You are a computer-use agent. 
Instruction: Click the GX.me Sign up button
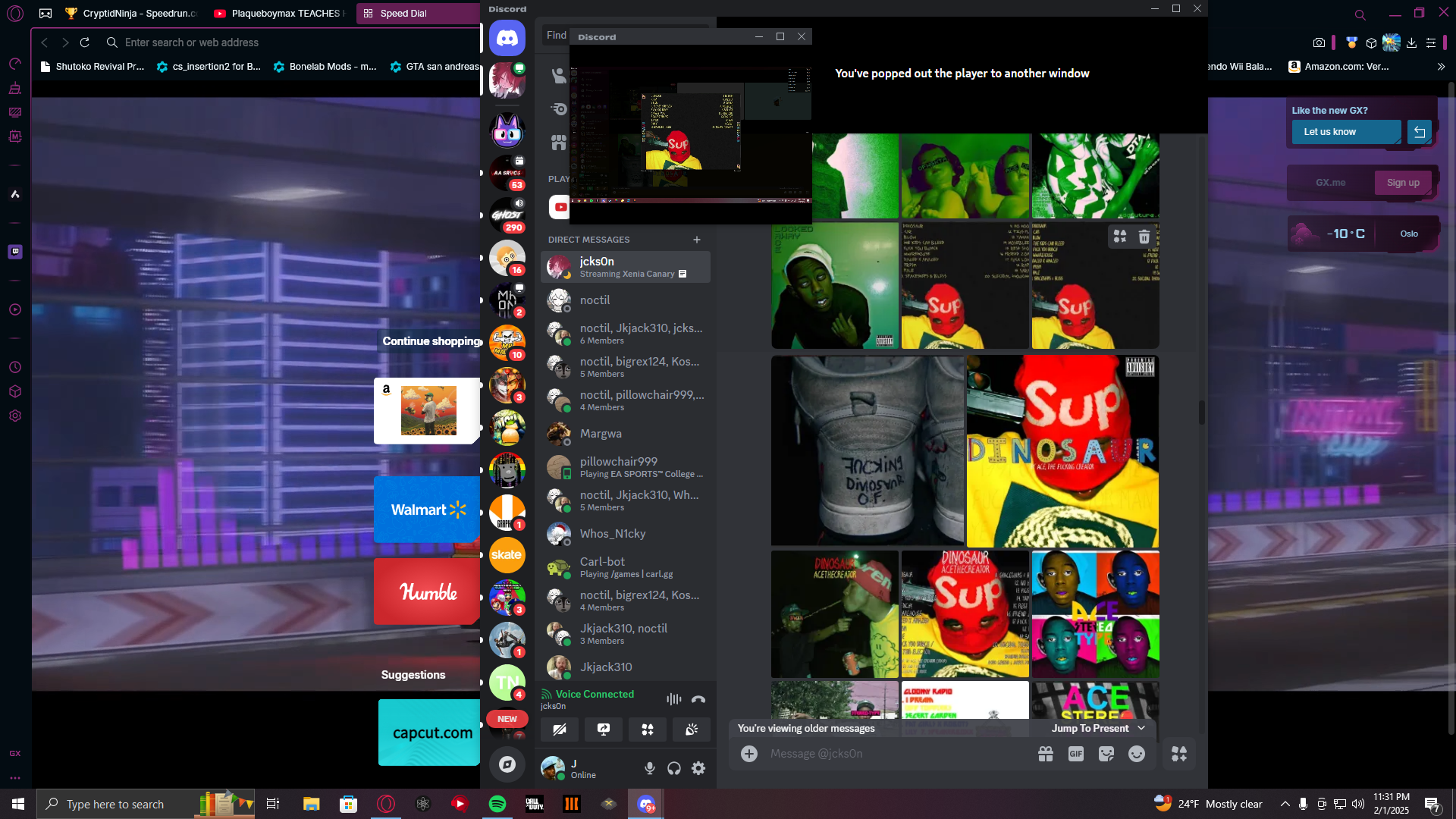(1403, 183)
